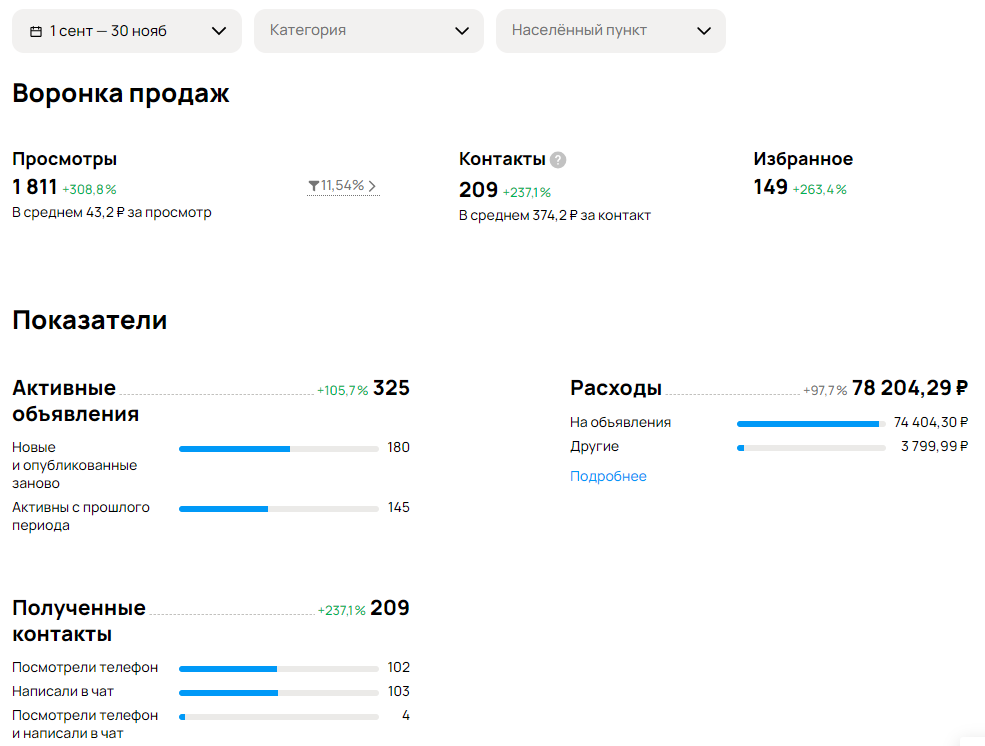Expand the Категория dropdown
Image resolution: width=985 pixels, height=746 pixels.
[x=369, y=31]
